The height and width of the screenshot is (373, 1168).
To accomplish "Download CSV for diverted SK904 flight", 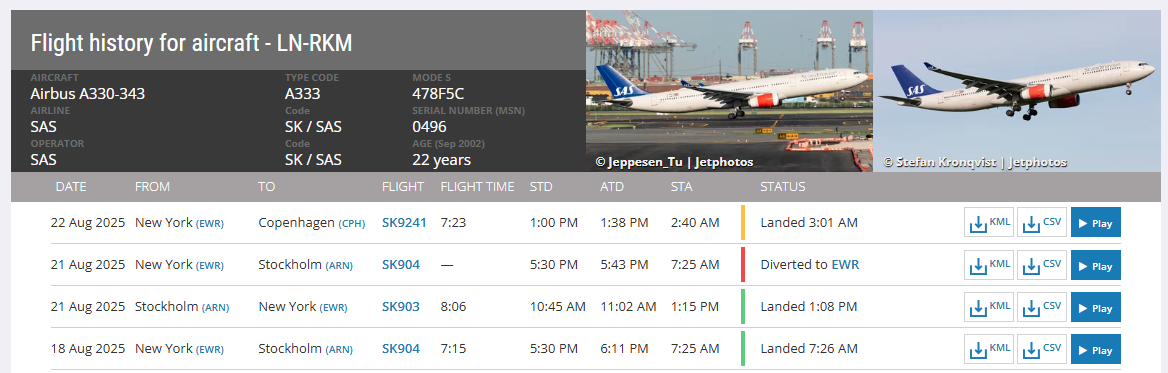I will tap(1042, 265).
